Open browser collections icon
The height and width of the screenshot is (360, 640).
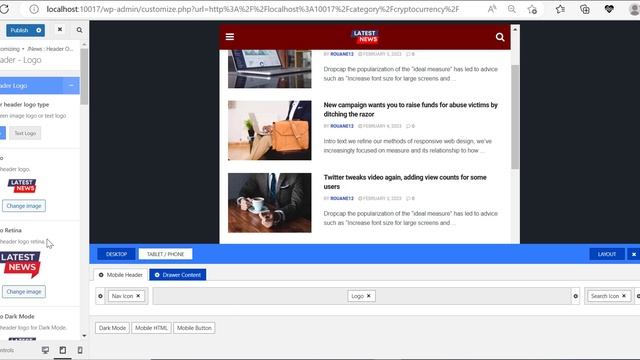pos(584,9)
